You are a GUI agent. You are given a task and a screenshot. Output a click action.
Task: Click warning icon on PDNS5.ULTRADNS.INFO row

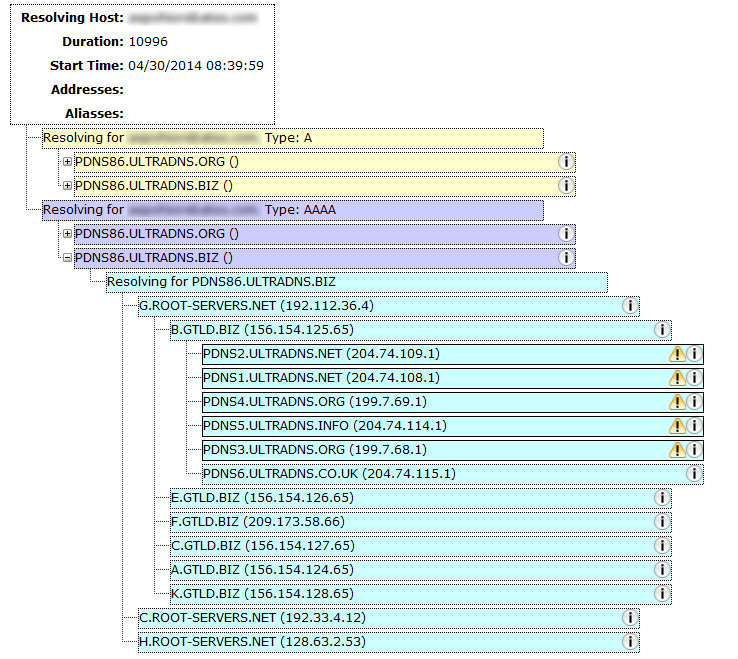(677, 426)
